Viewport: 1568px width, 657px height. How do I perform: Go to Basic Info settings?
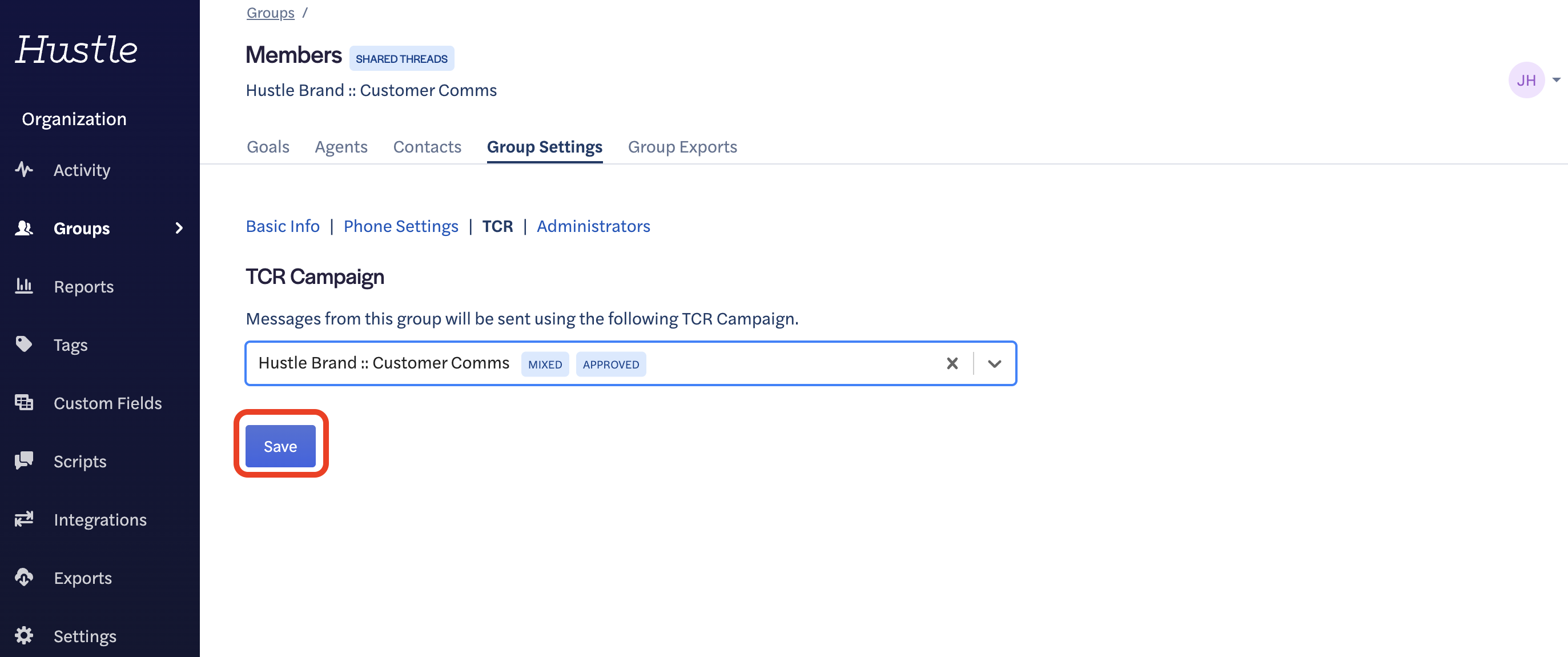283,226
